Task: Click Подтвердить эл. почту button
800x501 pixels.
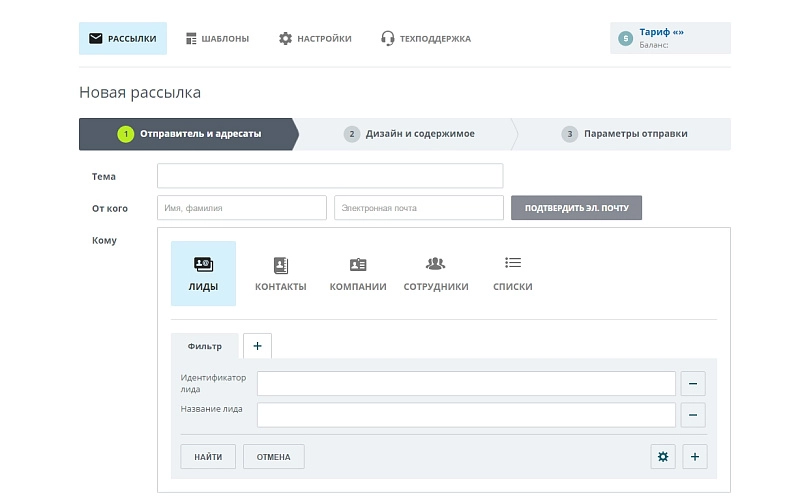Action: [576, 208]
